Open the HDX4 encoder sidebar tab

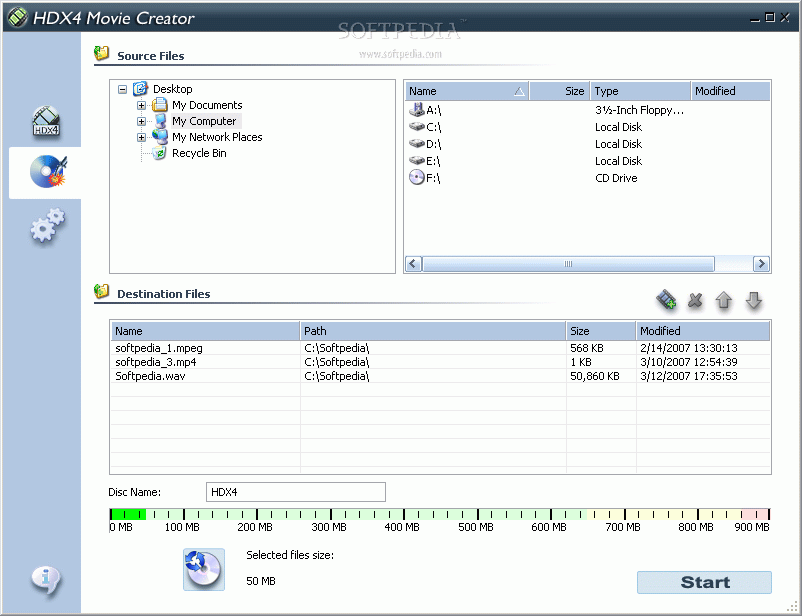pos(46,121)
